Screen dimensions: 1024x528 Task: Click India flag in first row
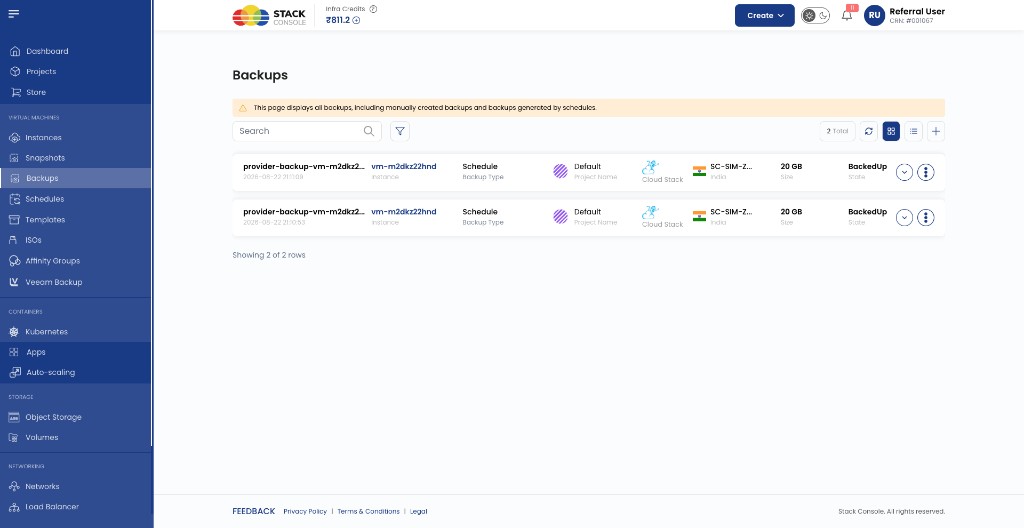pos(699,171)
